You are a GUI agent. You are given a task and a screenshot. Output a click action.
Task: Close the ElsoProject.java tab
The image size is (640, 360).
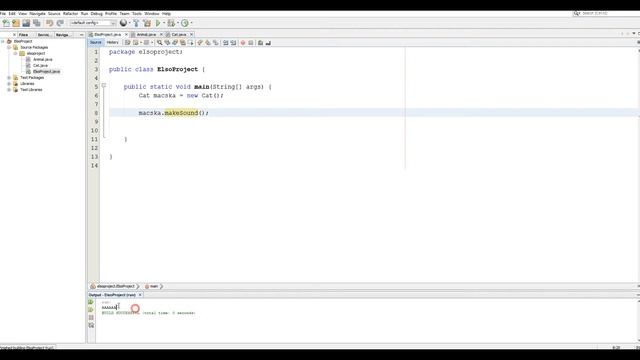coord(126,35)
